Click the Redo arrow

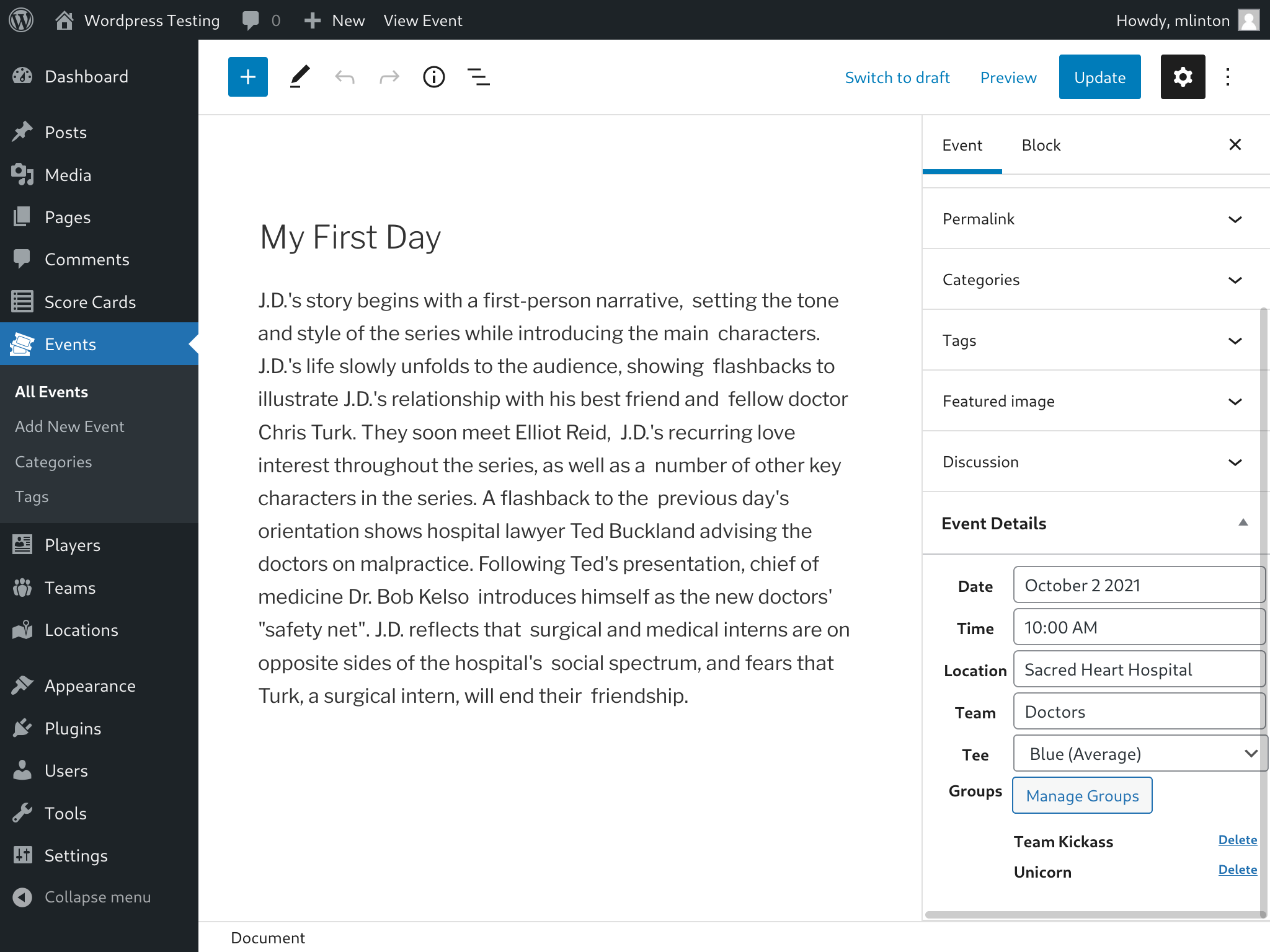pyautogui.click(x=389, y=77)
